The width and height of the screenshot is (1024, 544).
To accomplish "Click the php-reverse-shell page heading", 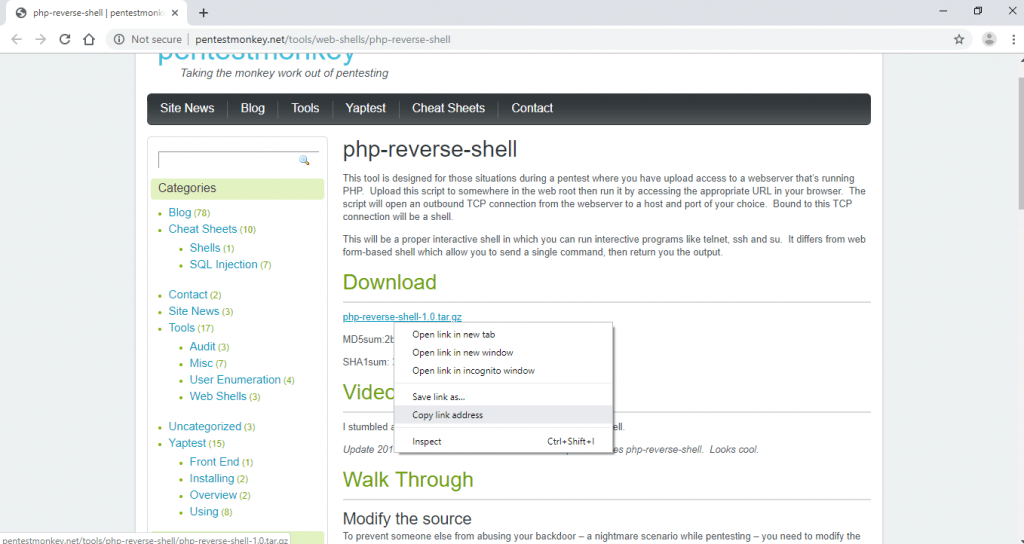I will click(430, 150).
